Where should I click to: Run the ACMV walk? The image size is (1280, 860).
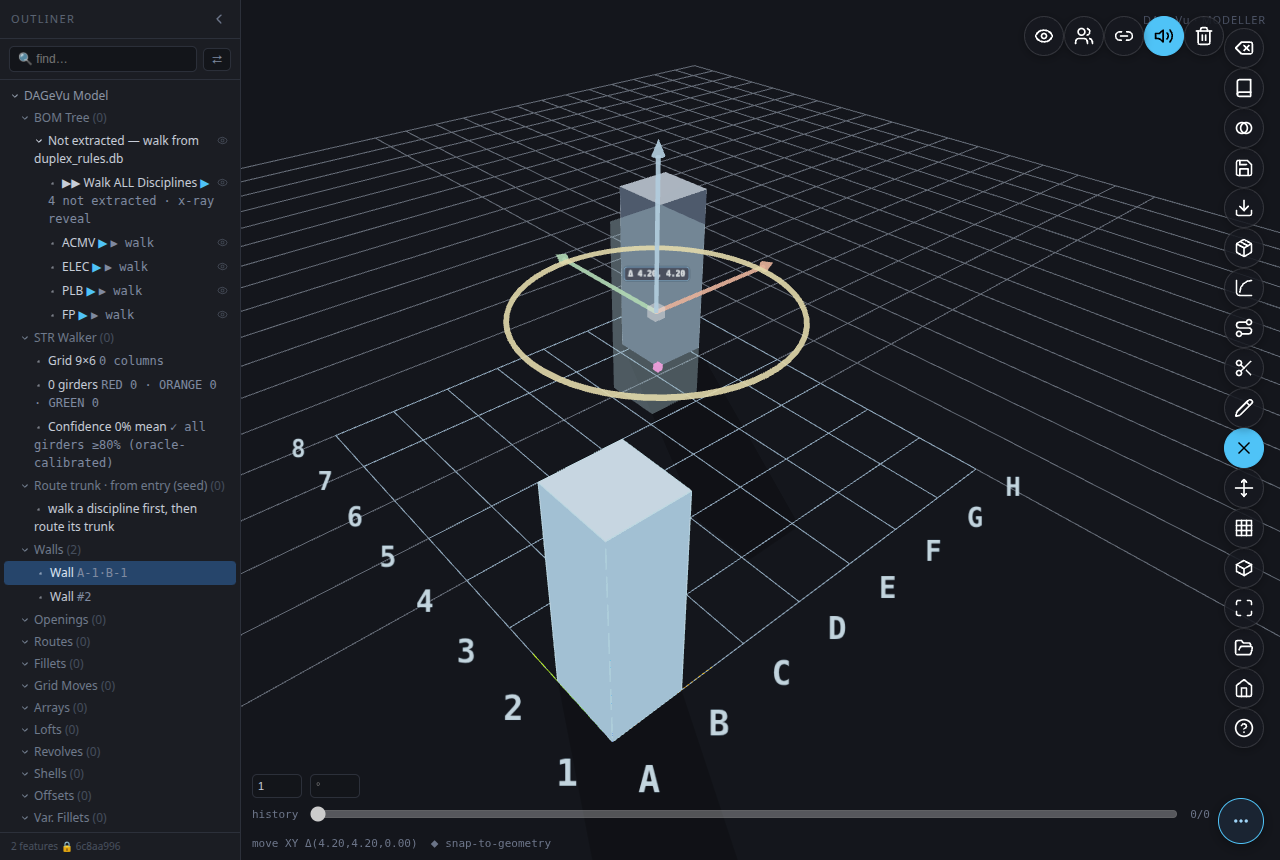click(x=102, y=243)
